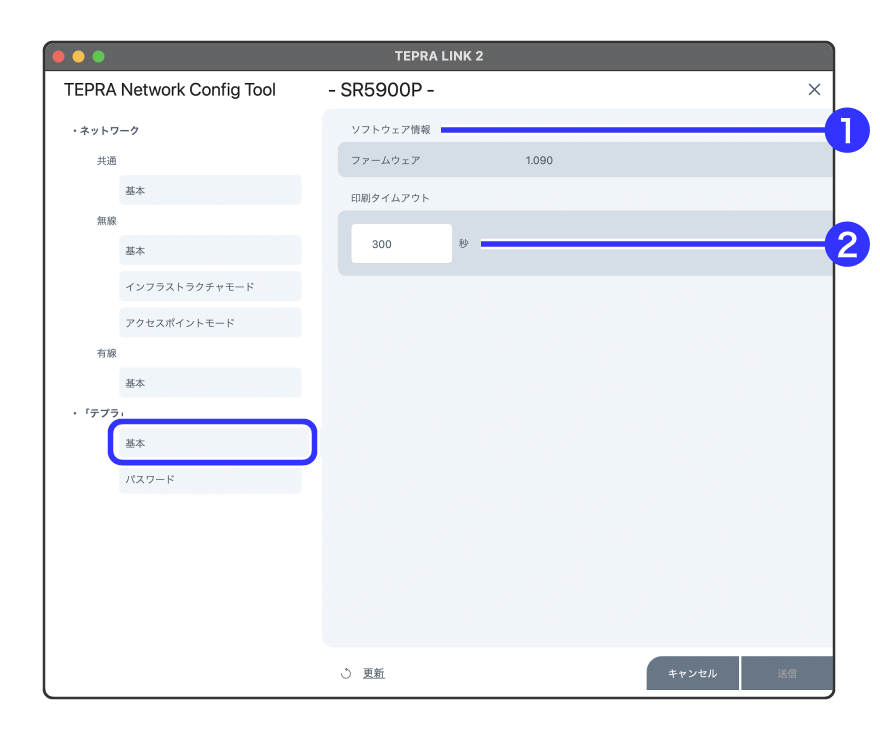Screen dimensions: 880x742
Task: Click the red window close button
Action: pos(59,56)
